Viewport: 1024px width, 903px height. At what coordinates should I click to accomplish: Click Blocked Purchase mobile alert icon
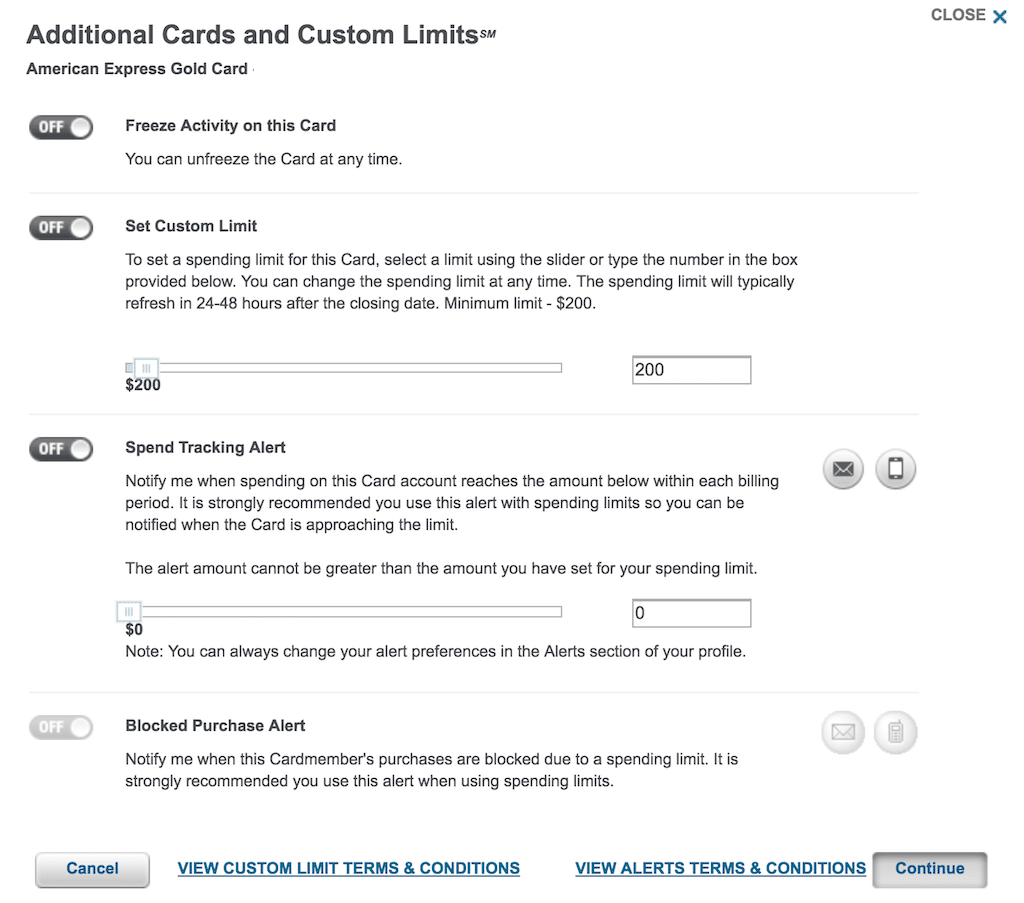[895, 733]
